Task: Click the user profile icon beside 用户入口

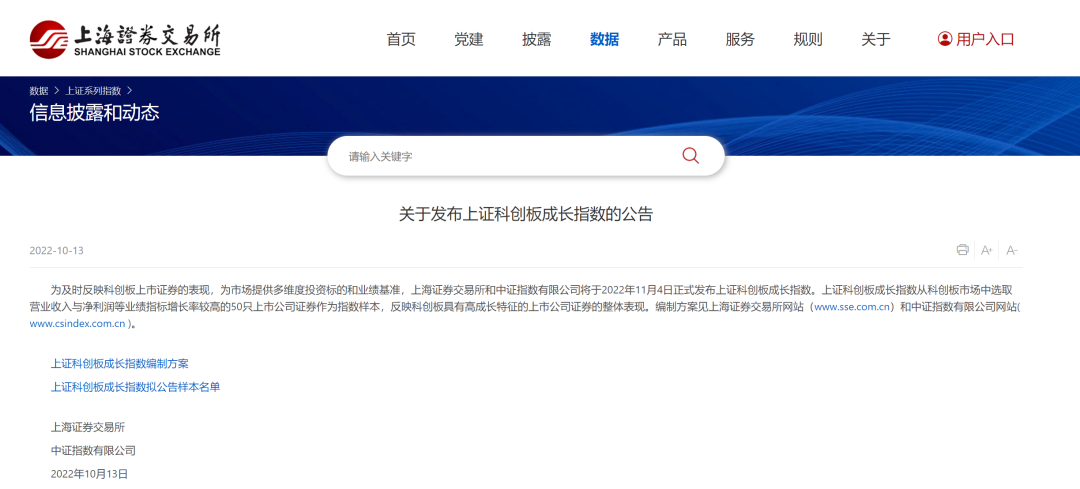Action: [x=944, y=39]
